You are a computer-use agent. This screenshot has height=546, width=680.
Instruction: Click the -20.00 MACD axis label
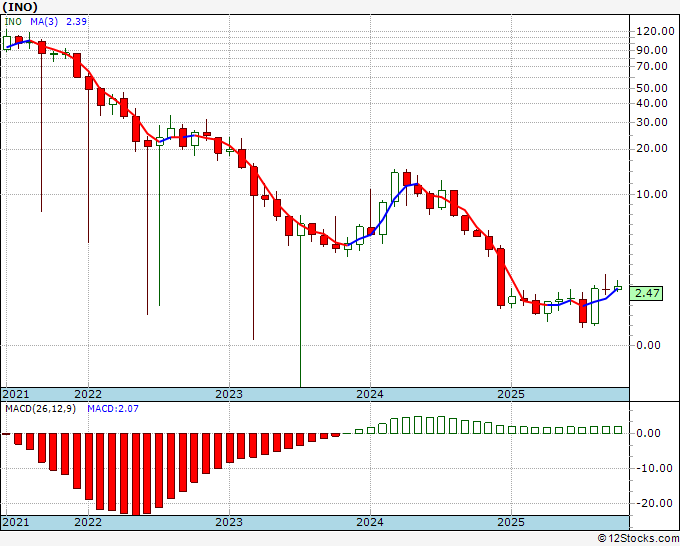tap(654, 503)
